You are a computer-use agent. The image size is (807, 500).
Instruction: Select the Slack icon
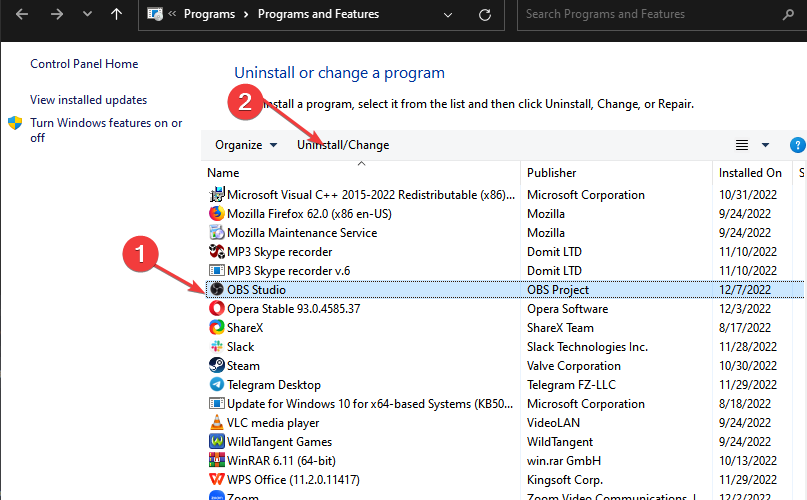(217, 347)
